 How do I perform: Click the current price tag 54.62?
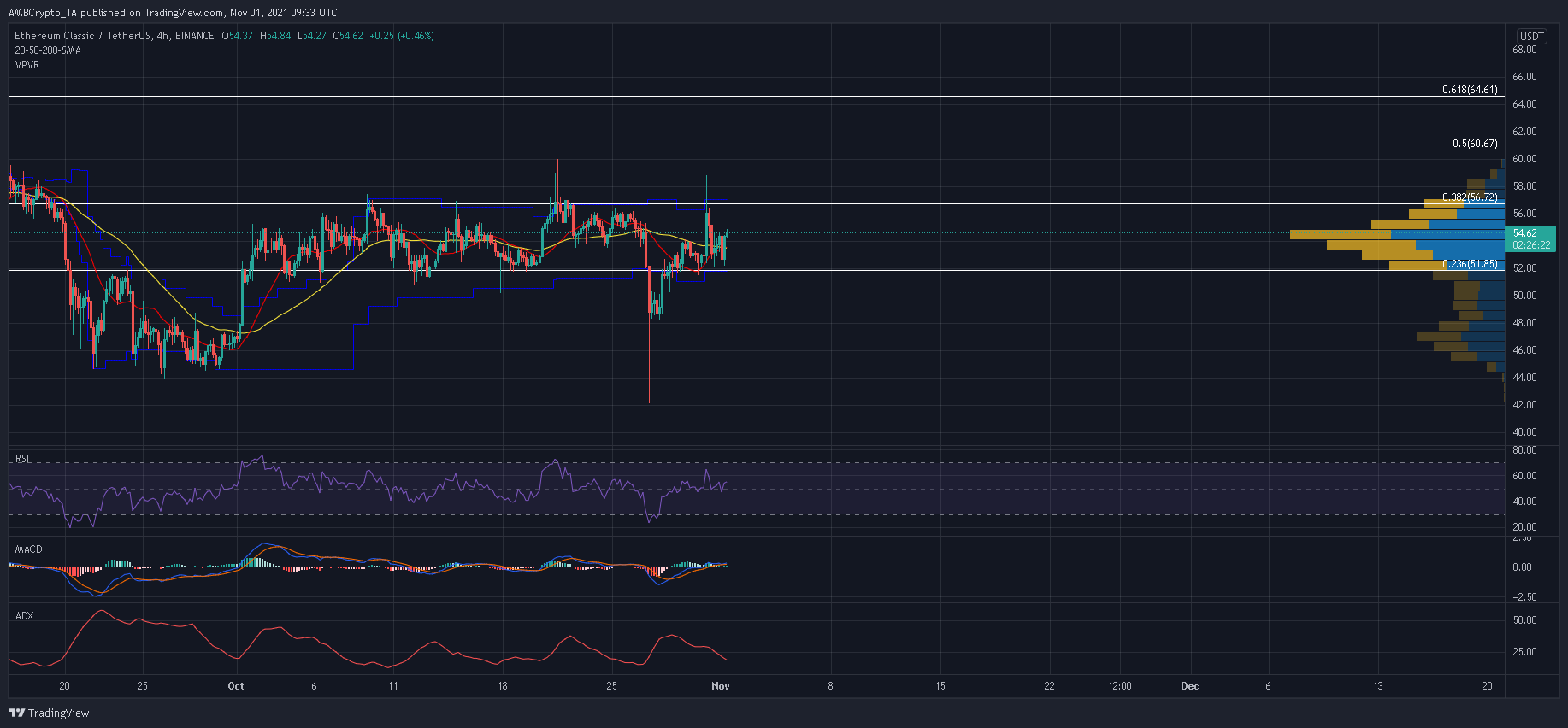[1524, 233]
